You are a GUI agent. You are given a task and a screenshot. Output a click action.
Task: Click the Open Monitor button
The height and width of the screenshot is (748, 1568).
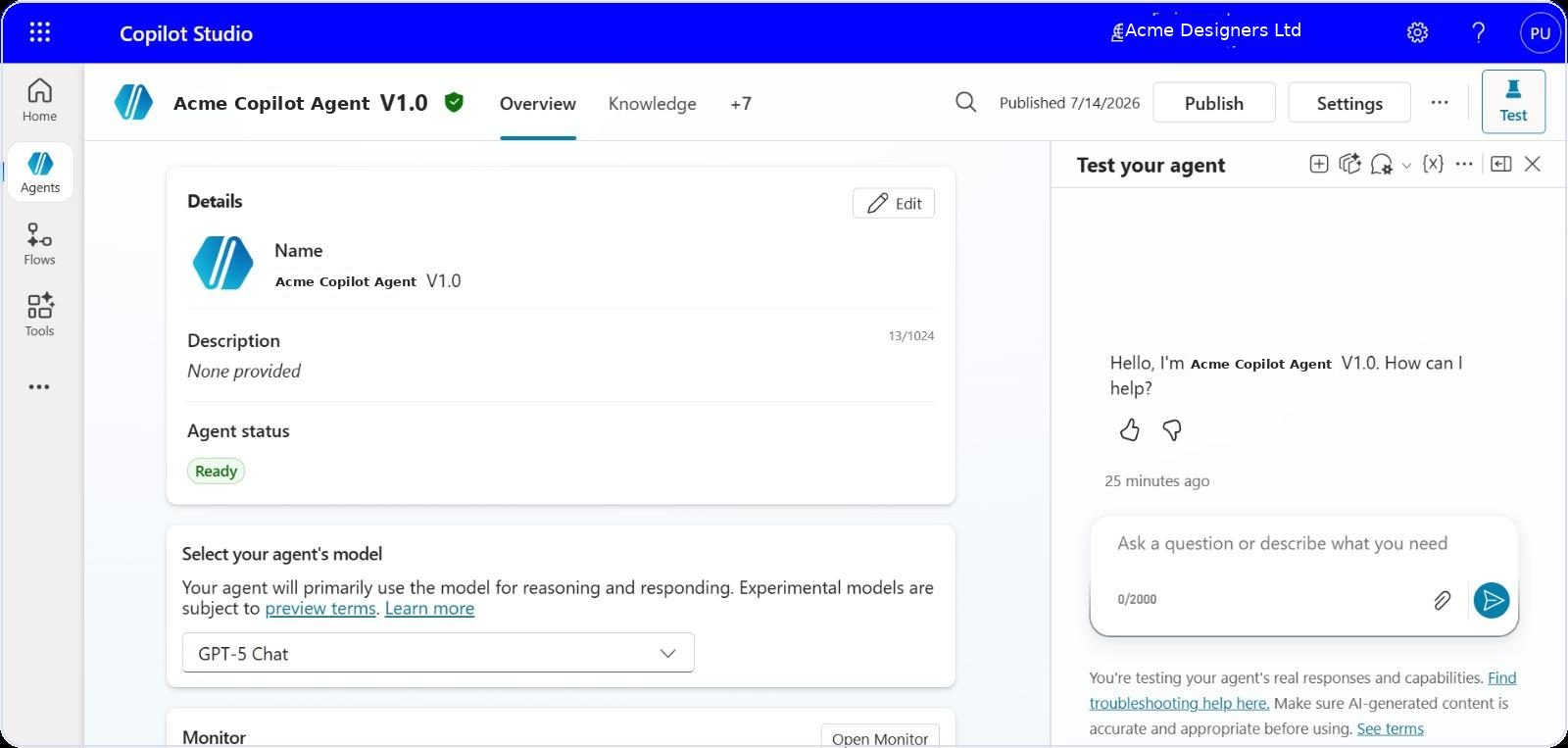coord(880,736)
